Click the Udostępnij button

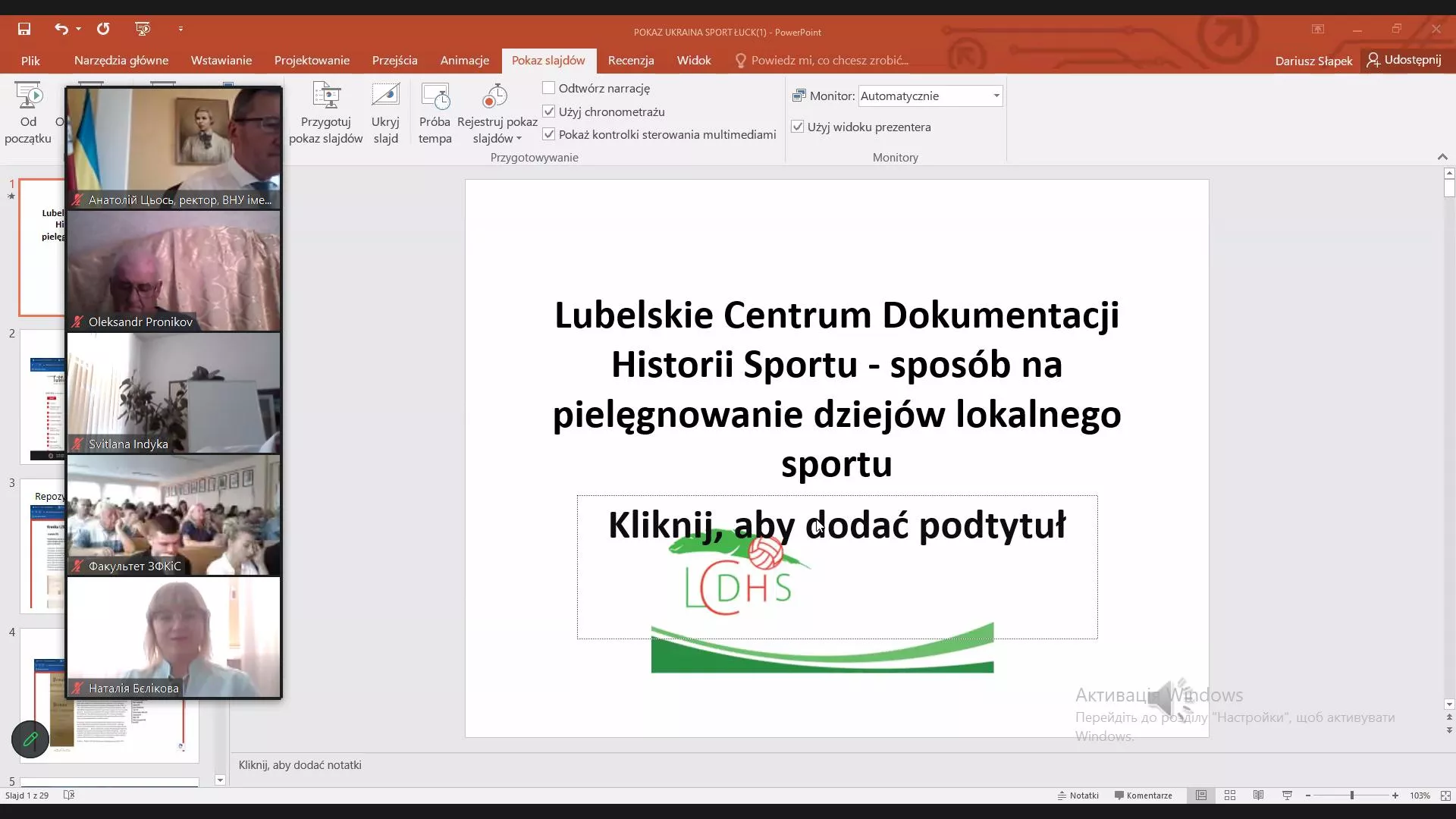[1404, 59]
